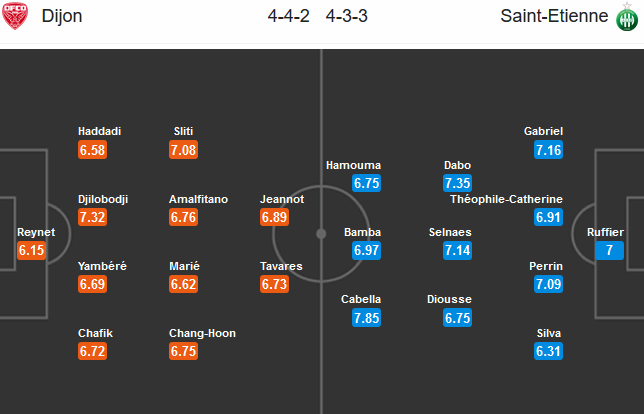
Task: Click Sliti's 7.08 rating badge
Action: [185, 150]
